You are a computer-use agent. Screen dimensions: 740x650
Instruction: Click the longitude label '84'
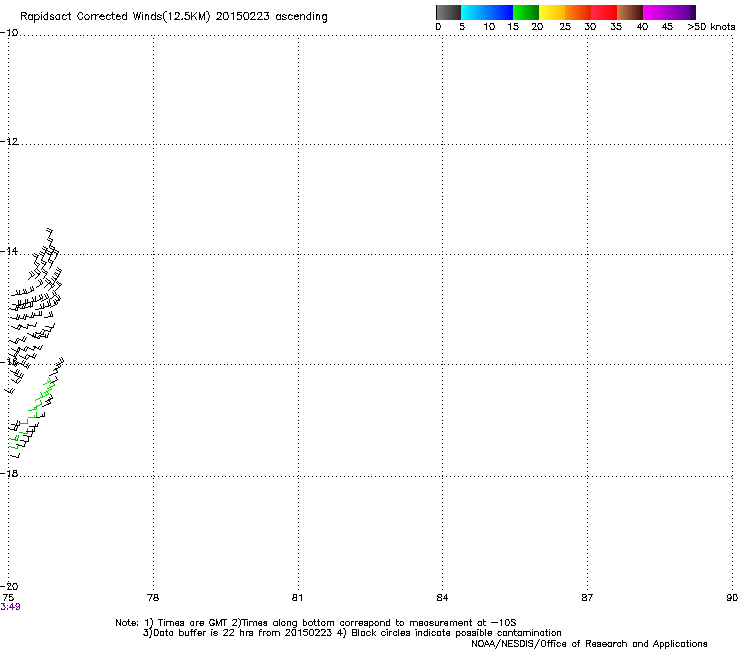[x=442, y=598]
